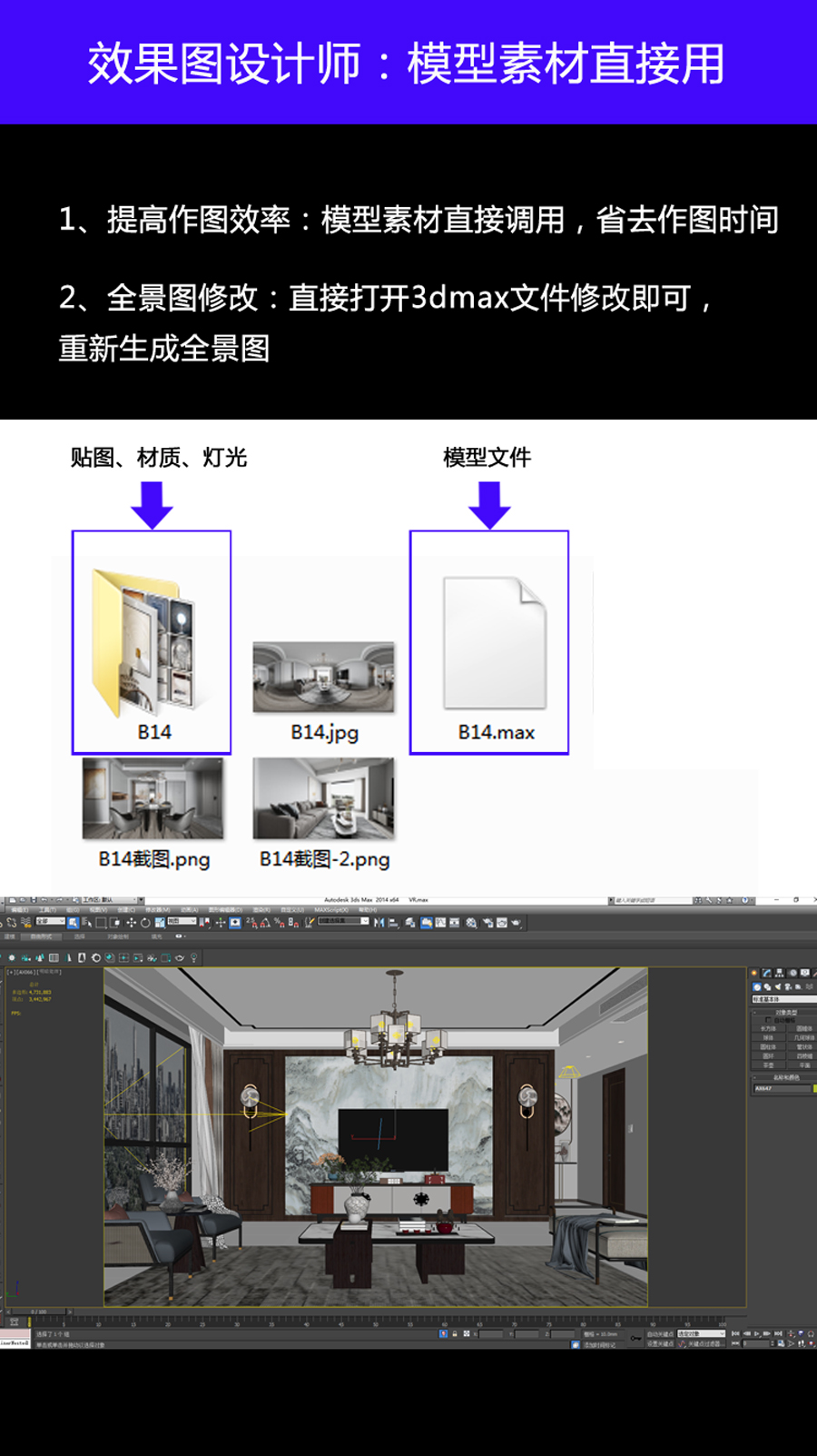This screenshot has width=817, height=1456.
Task: Expand the Standard Primitives category dropdown
Action: click(783, 999)
